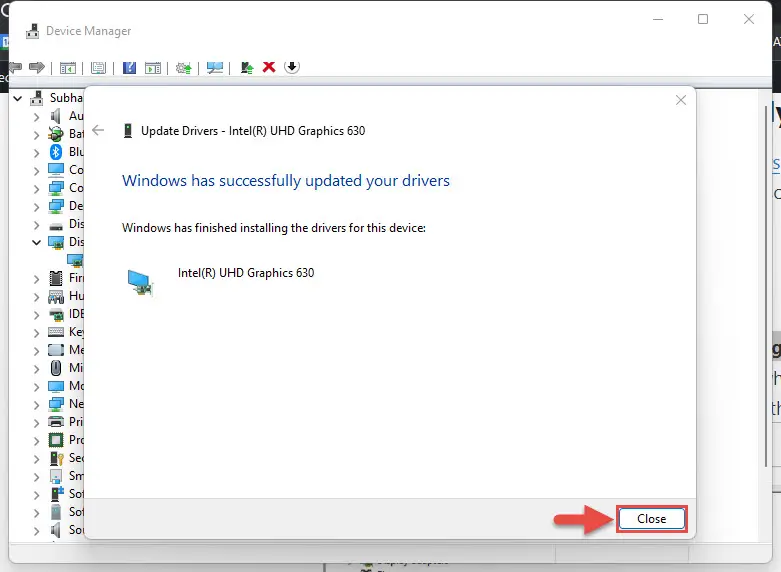This screenshot has width=781, height=572.
Task: Select the keyboard icon beside Key
Action: point(56,331)
